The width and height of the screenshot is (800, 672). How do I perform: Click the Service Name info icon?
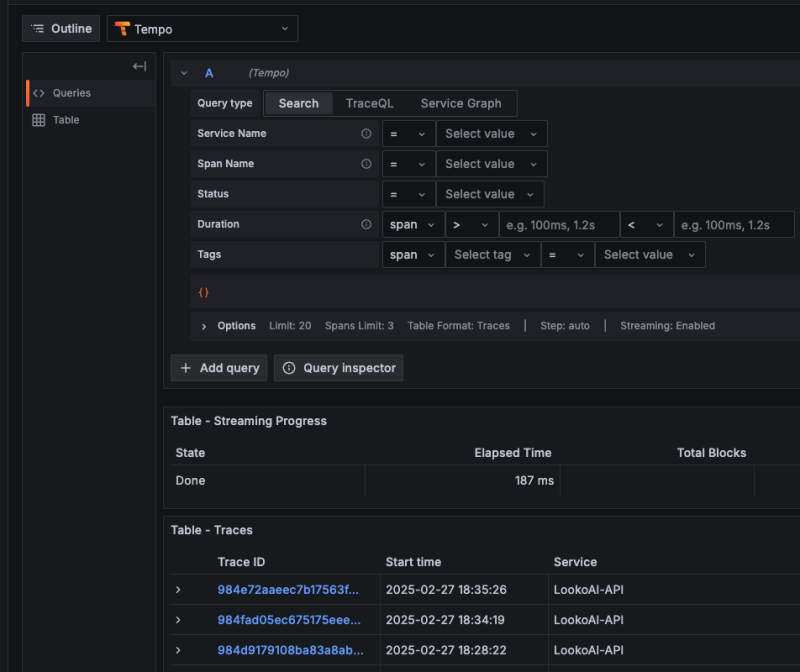coord(366,134)
